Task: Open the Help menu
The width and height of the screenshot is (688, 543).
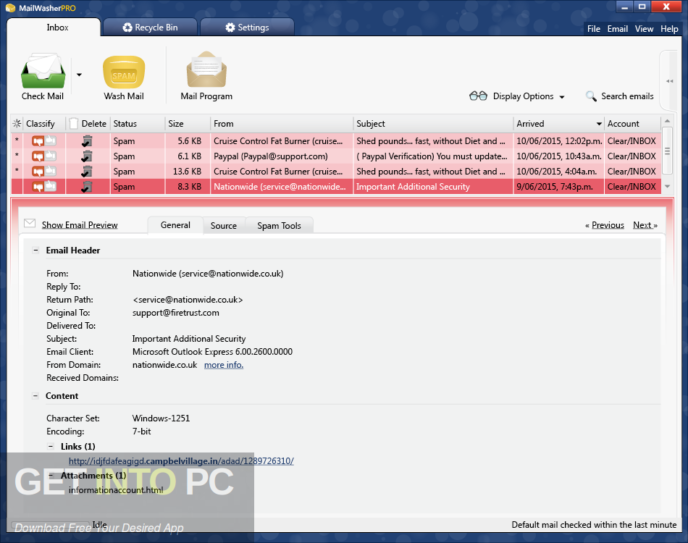Action: (x=669, y=29)
